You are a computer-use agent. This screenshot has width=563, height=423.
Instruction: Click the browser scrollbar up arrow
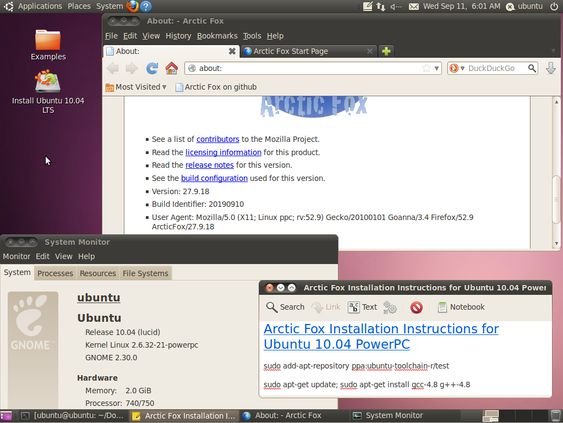556,102
